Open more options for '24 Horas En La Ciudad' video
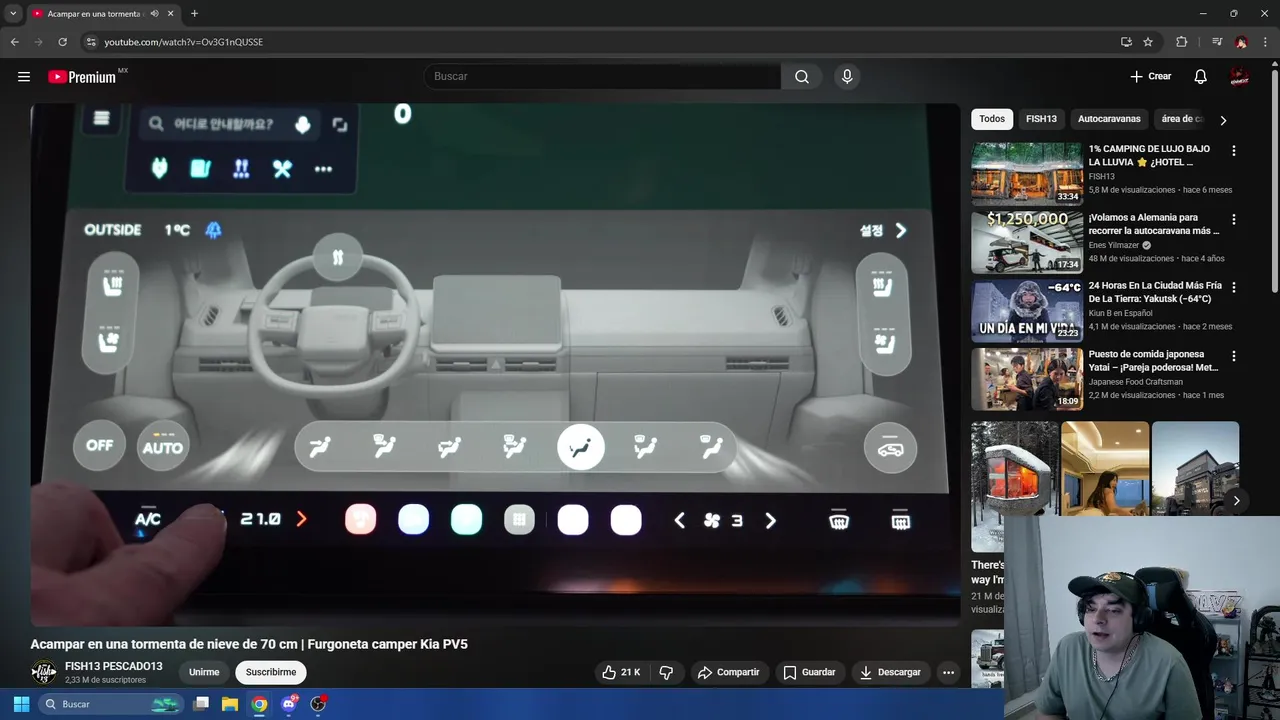 click(x=1233, y=287)
